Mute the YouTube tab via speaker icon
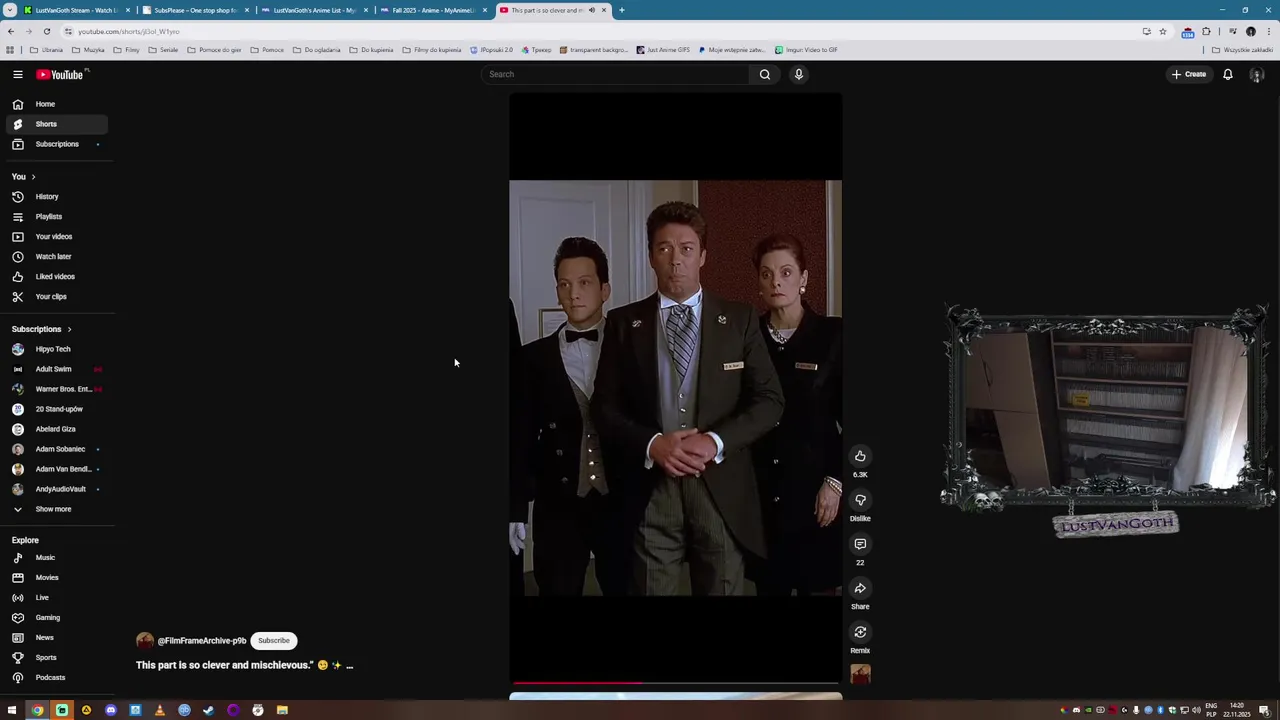 tap(591, 10)
